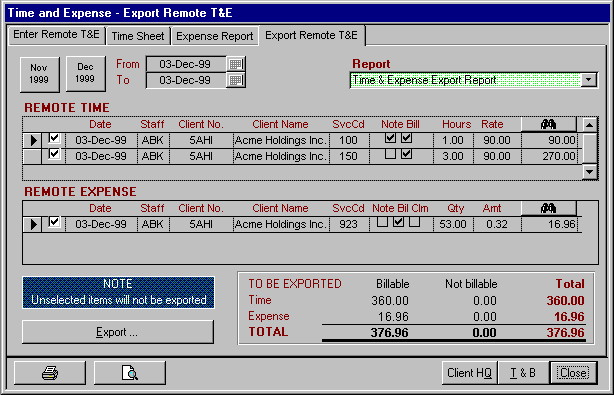Click the Remote Time scroll down arrow

coord(589,171)
